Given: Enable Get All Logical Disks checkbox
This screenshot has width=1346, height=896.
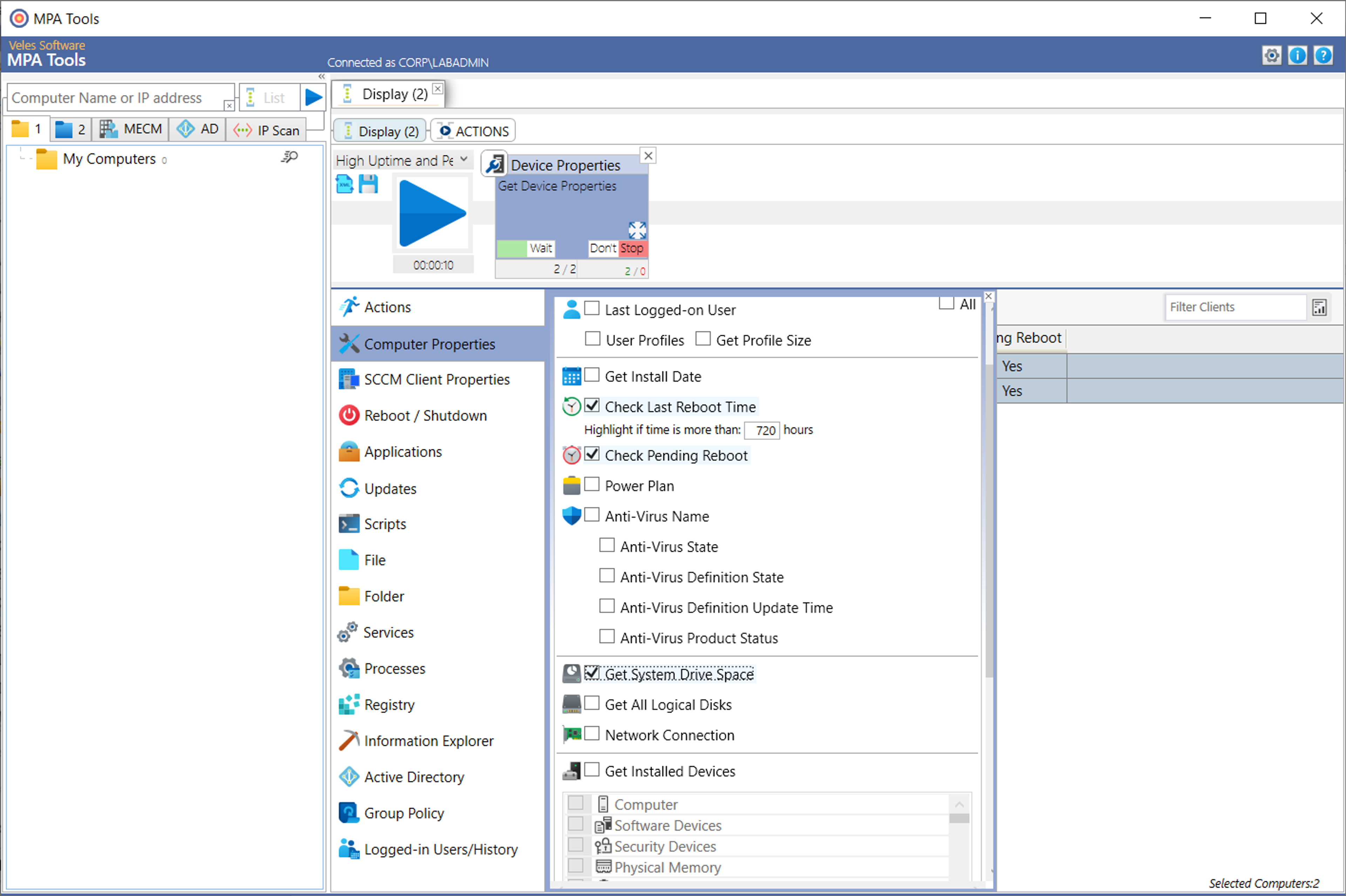Looking at the screenshot, I should tap(592, 704).
